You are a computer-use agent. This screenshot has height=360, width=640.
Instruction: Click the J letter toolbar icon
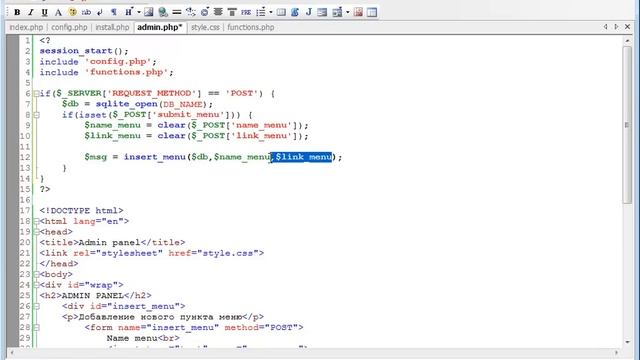(x=309, y=12)
